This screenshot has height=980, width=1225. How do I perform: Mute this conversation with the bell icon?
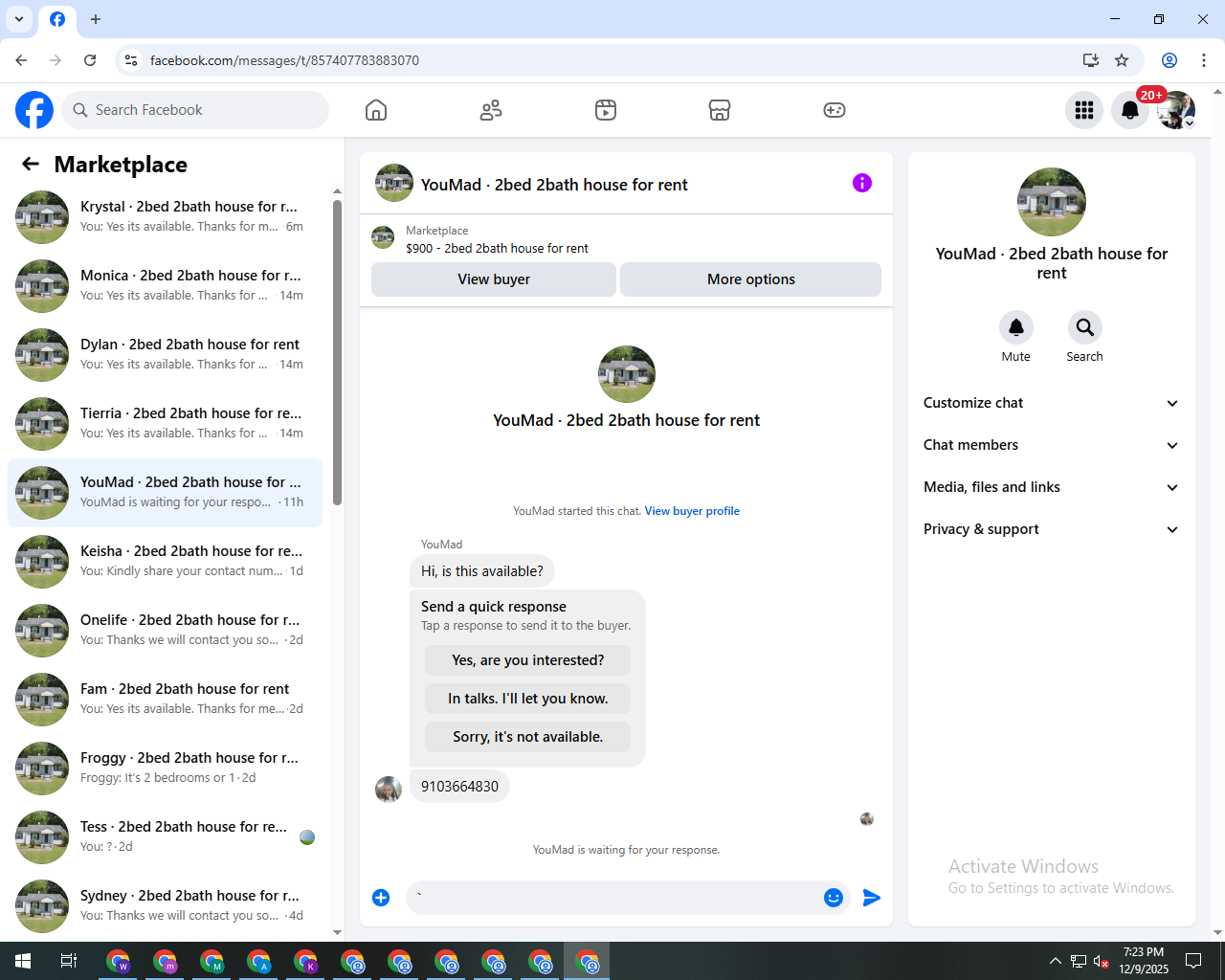tap(1016, 327)
